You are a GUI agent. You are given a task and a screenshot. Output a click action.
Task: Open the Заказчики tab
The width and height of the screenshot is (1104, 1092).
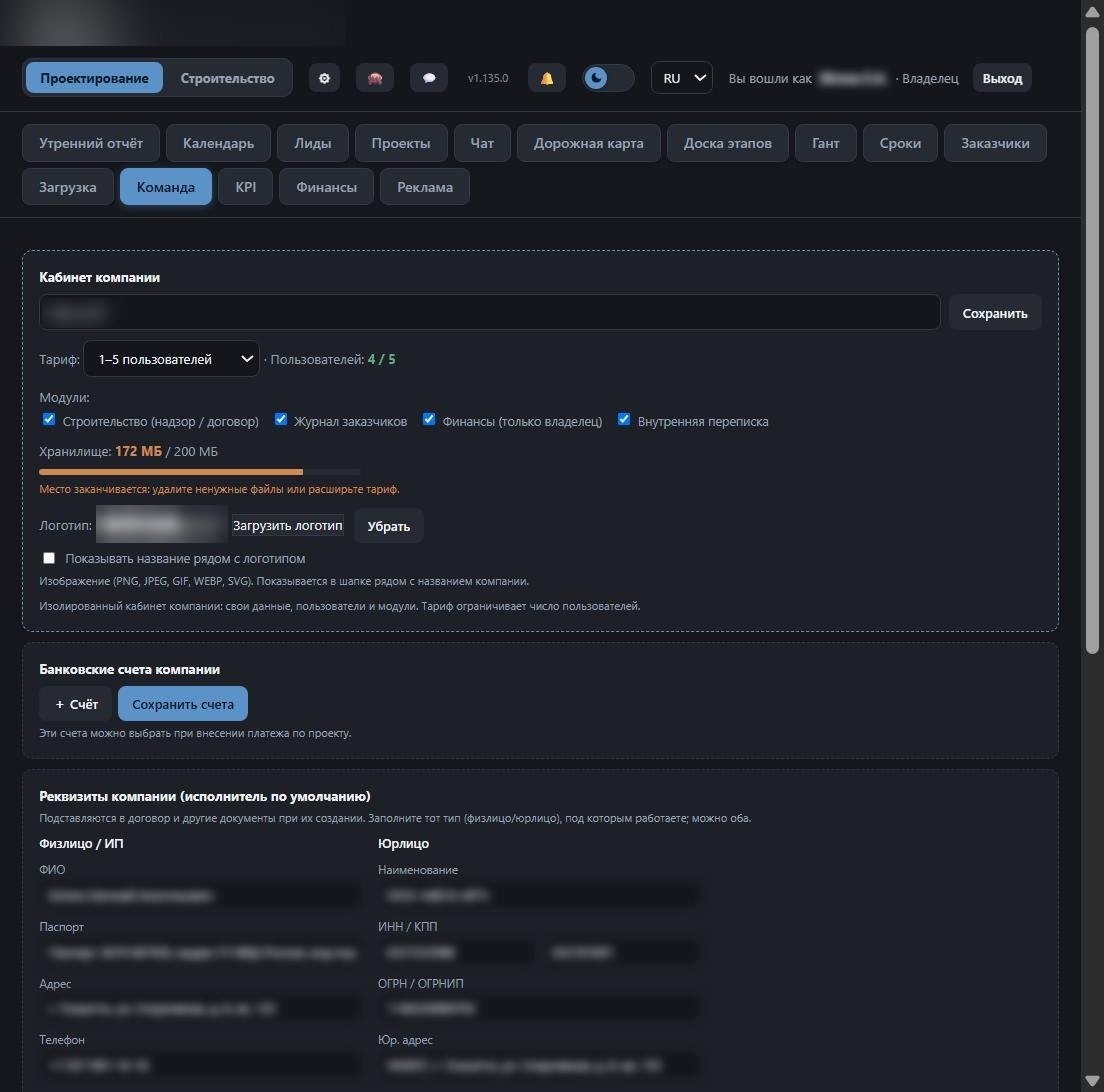[x=996, y=143]
